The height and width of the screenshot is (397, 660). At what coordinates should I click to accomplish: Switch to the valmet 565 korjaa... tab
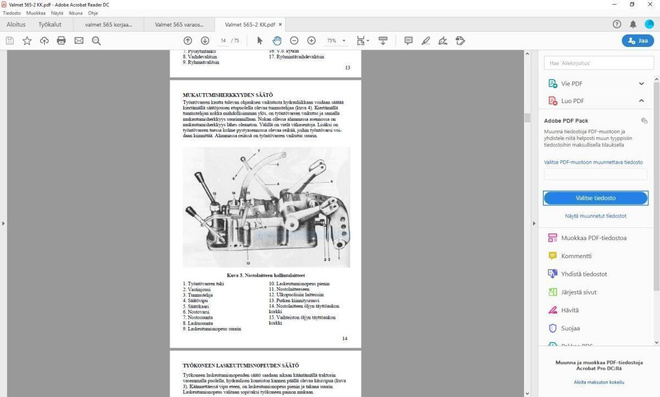(x=108, y=24)
